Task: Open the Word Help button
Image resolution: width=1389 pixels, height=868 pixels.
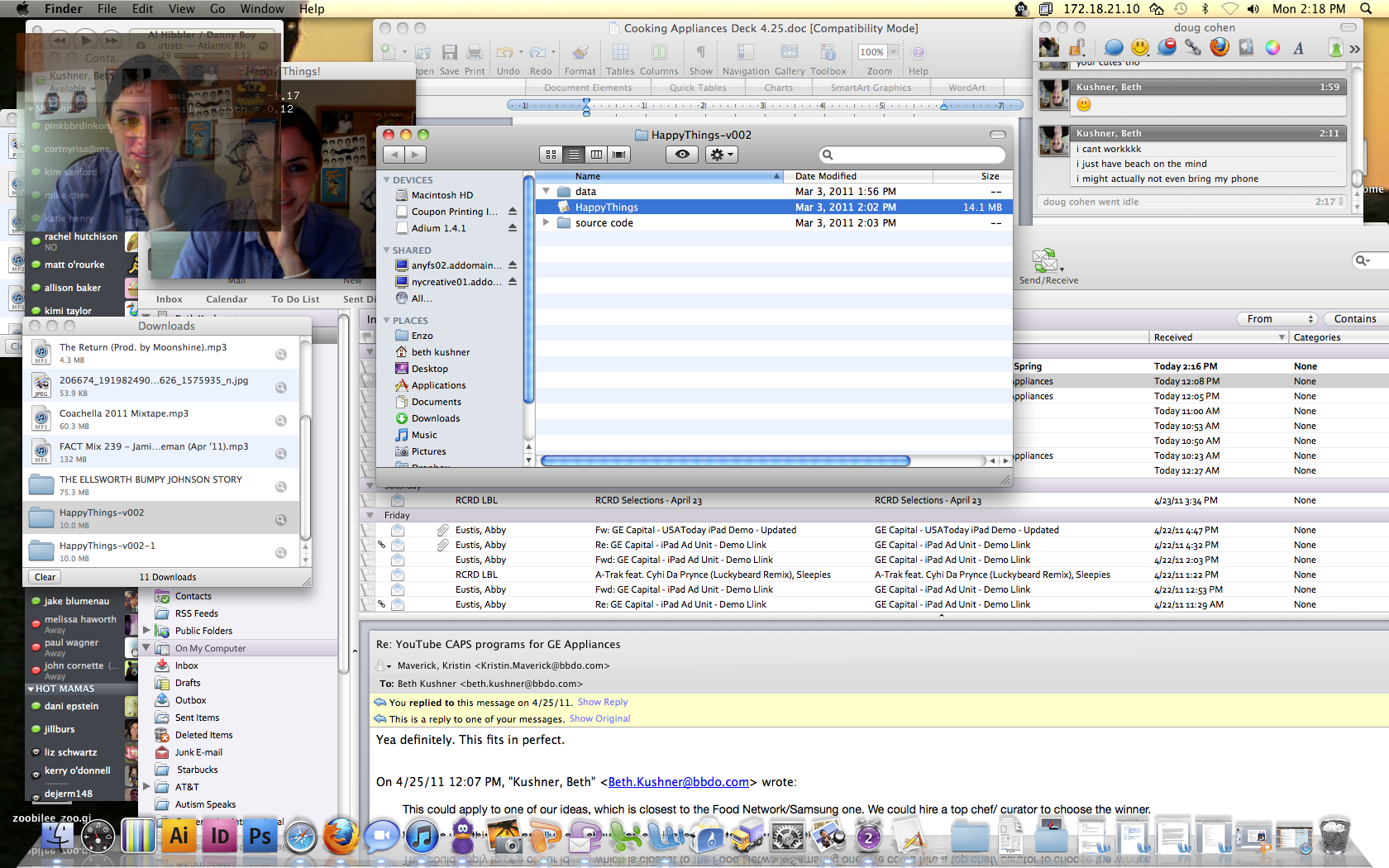Action: click(x=919, y=60)
